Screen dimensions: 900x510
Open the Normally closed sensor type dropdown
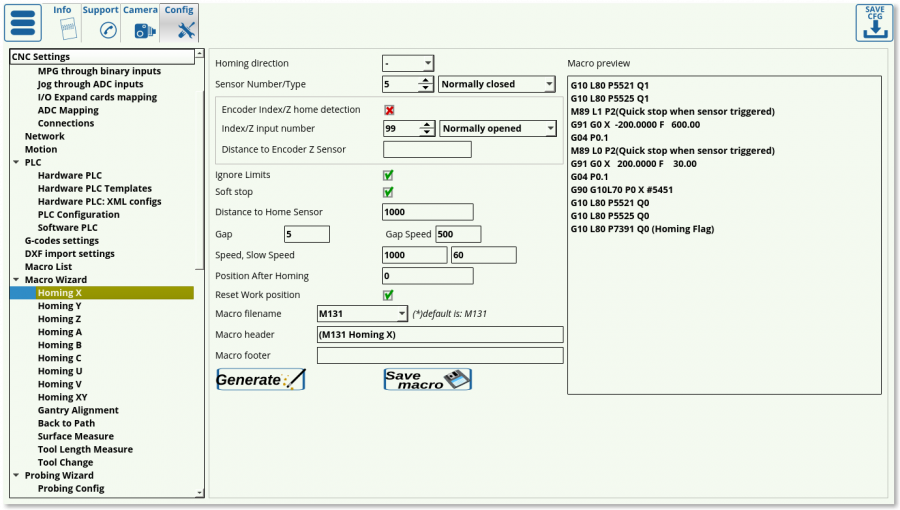click(x=497, y=85)
